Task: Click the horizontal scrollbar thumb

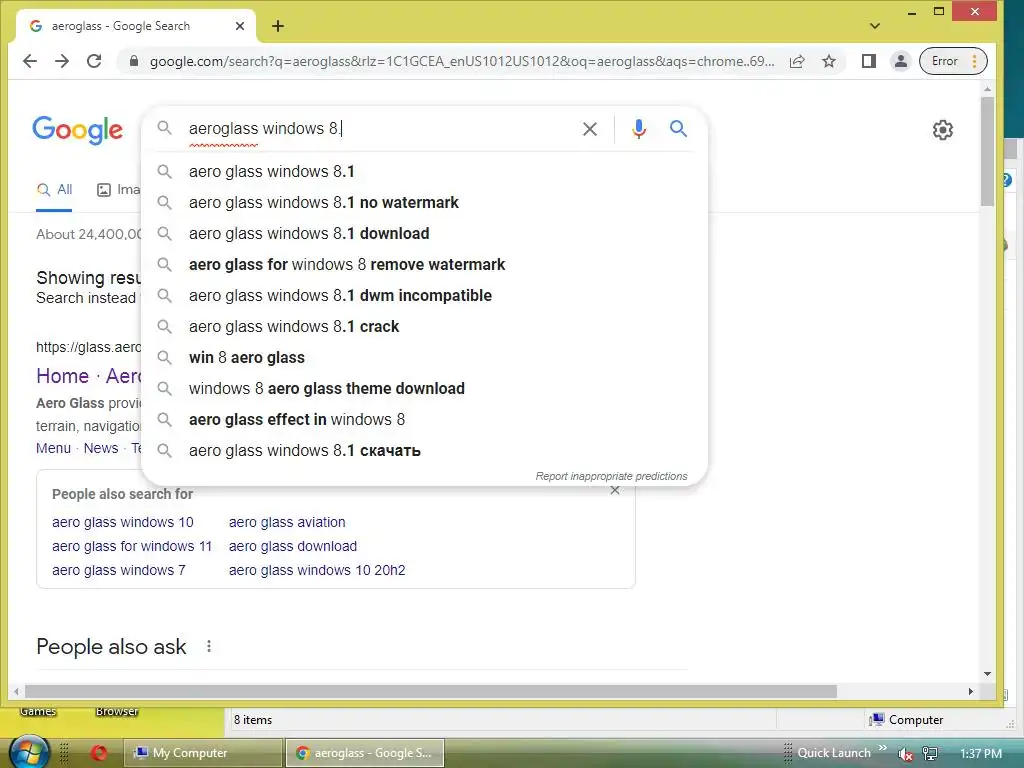Action: click(430, 692)
